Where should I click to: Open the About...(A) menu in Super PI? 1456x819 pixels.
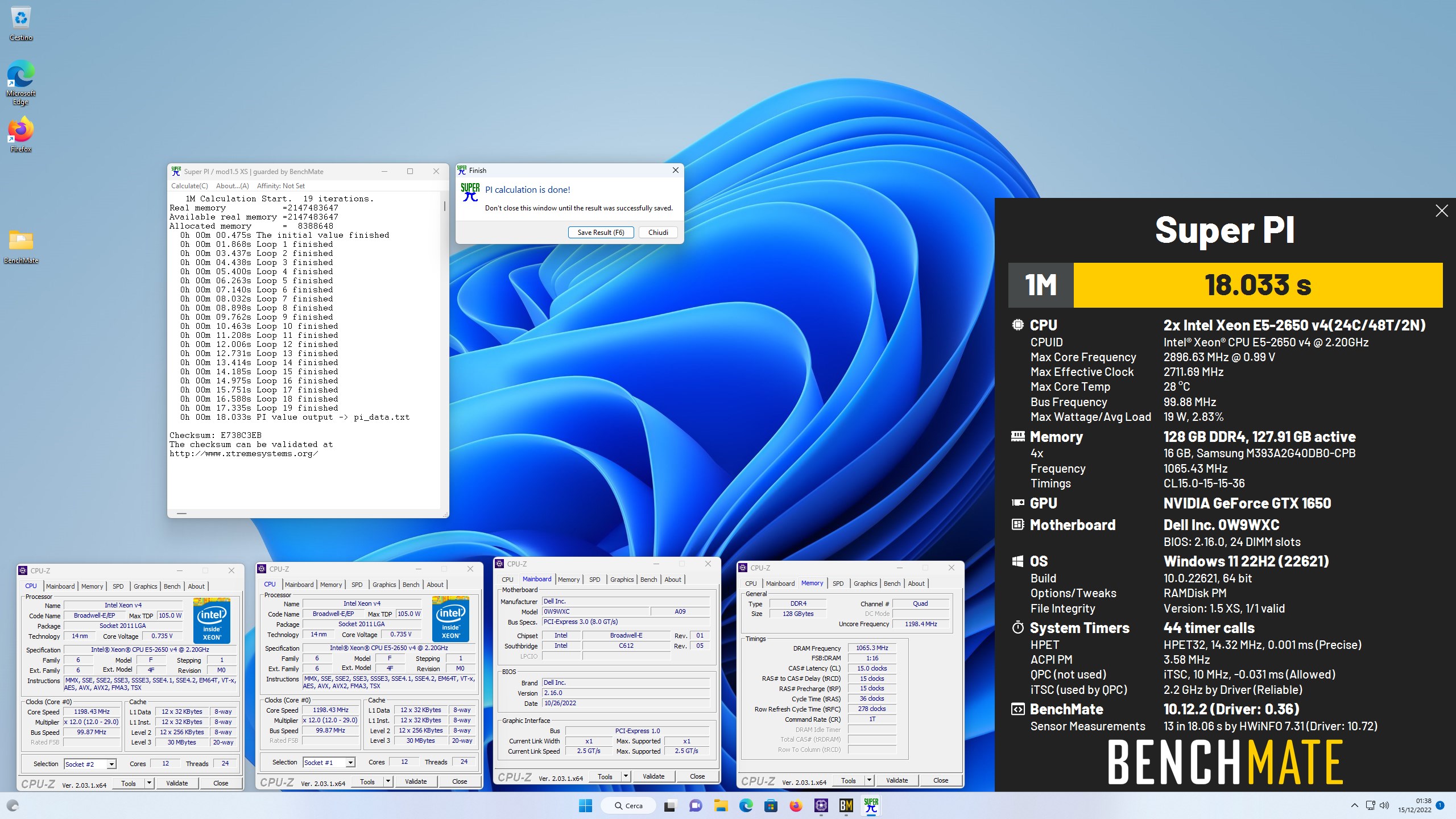tap(232, 186)
